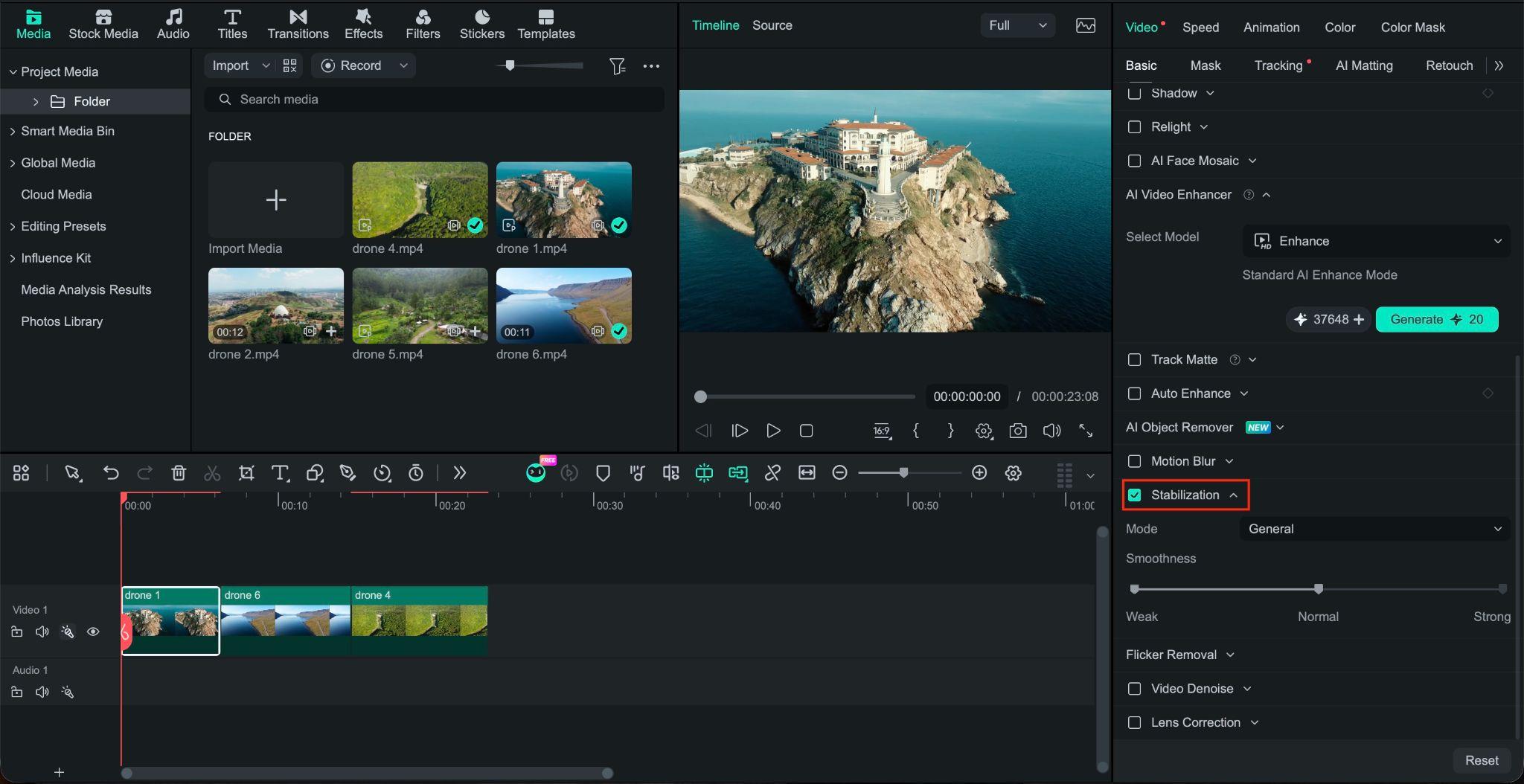Open the Templates panel
This screenshot has height=784, width=1524.
click(546, 25)
